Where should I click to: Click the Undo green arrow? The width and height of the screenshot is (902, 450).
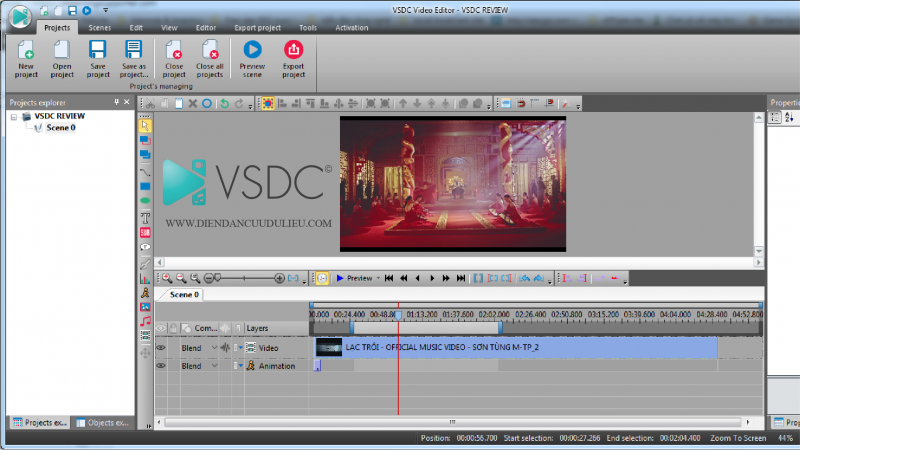[224, 104]
